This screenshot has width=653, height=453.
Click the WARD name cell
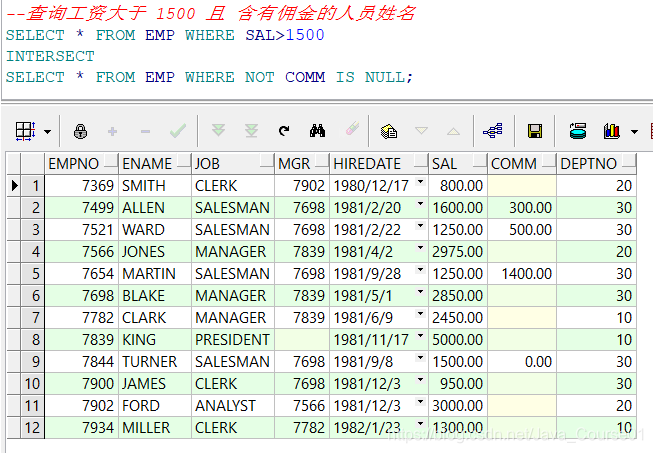(155, 230)
